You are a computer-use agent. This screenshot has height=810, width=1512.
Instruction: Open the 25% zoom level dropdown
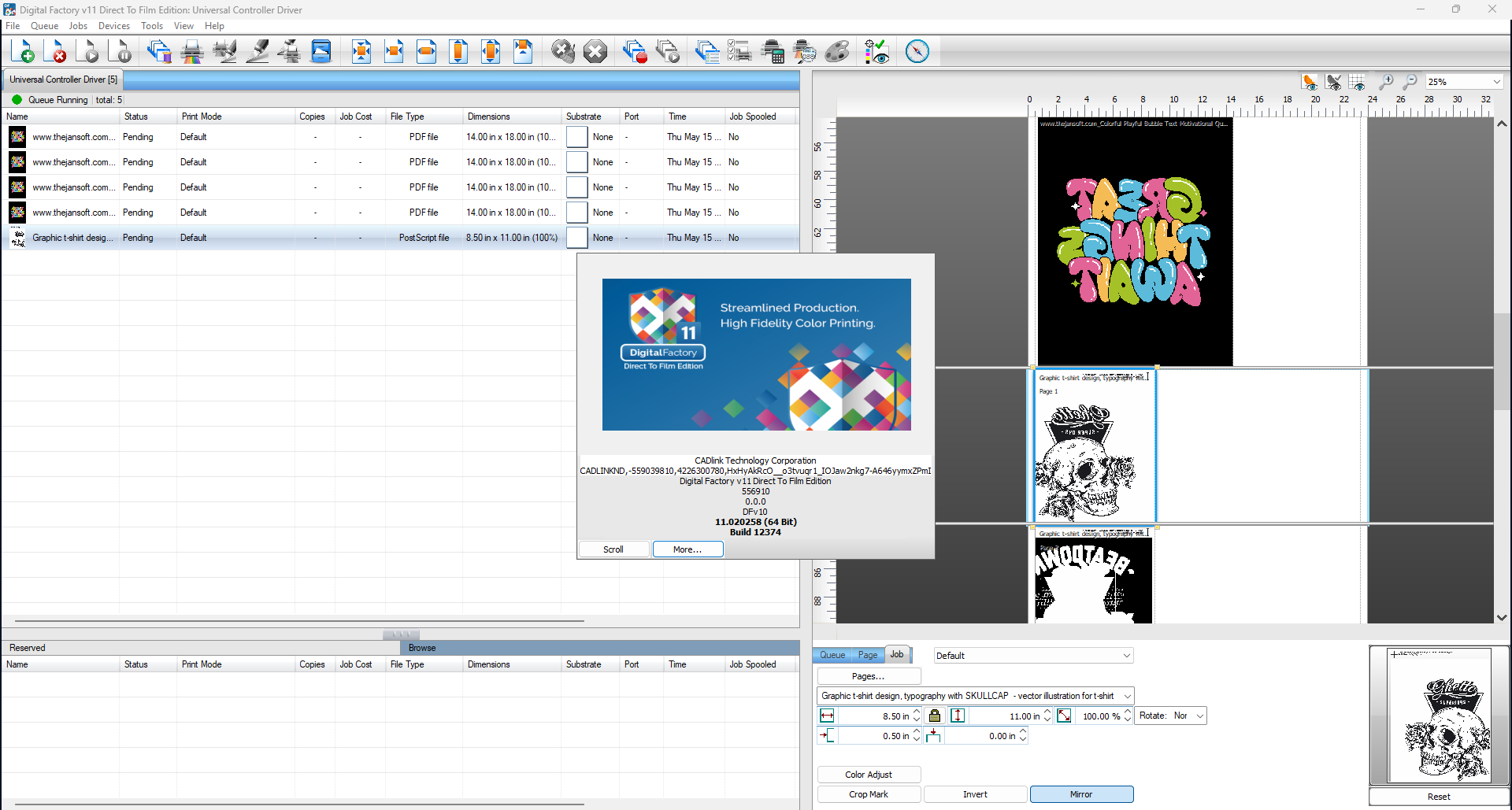[1496, 82]
